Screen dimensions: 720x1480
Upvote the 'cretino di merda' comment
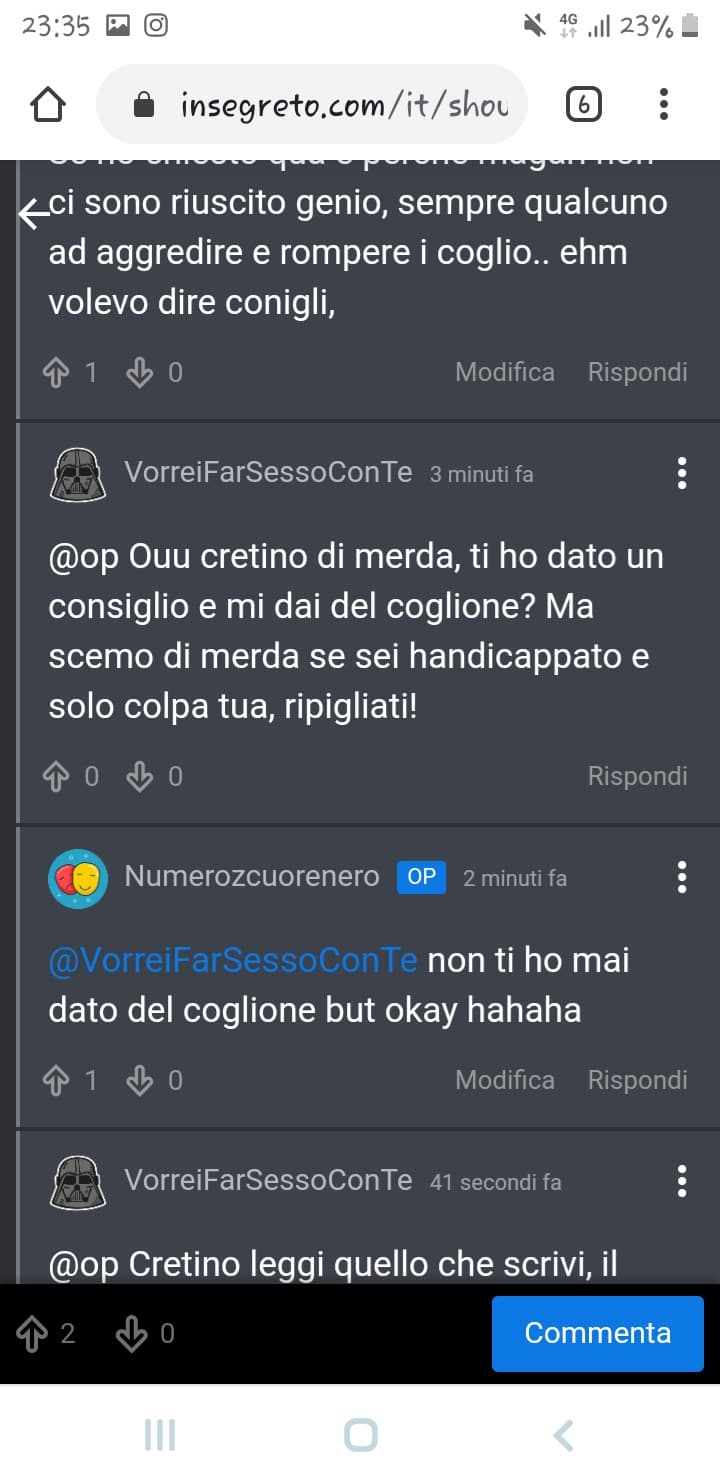[56, 777]
